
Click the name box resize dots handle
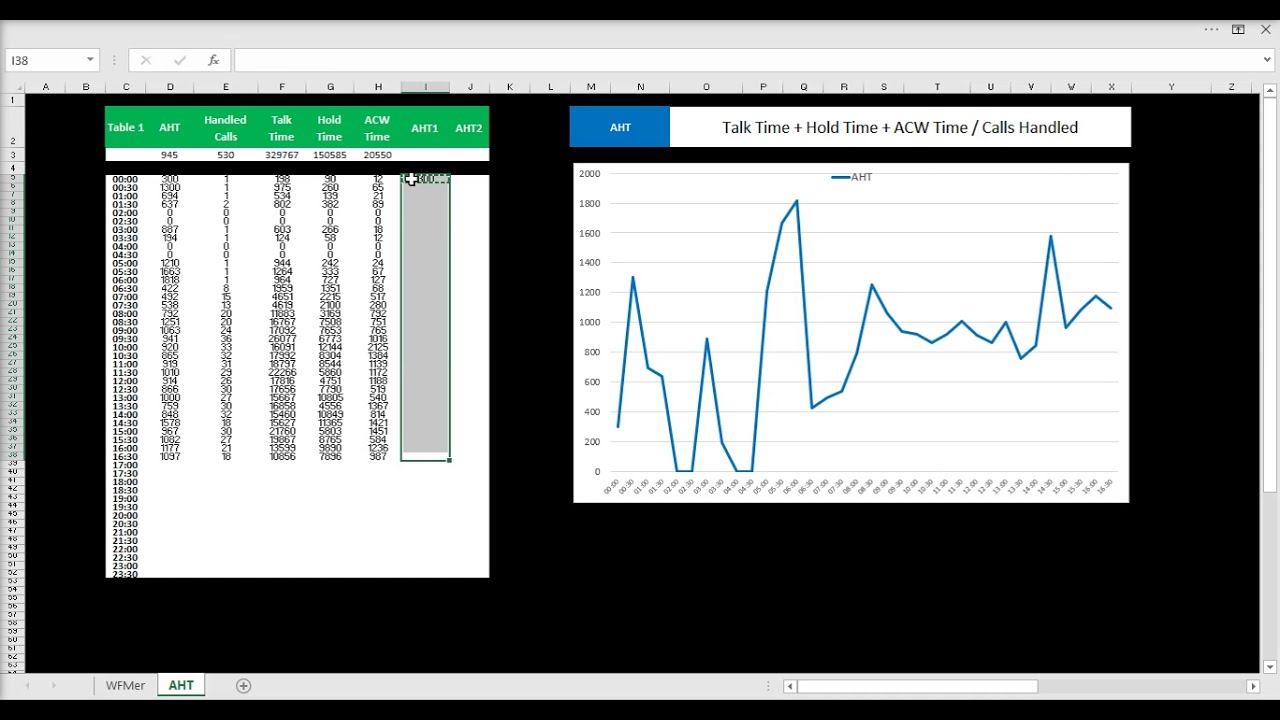(115, 61)
